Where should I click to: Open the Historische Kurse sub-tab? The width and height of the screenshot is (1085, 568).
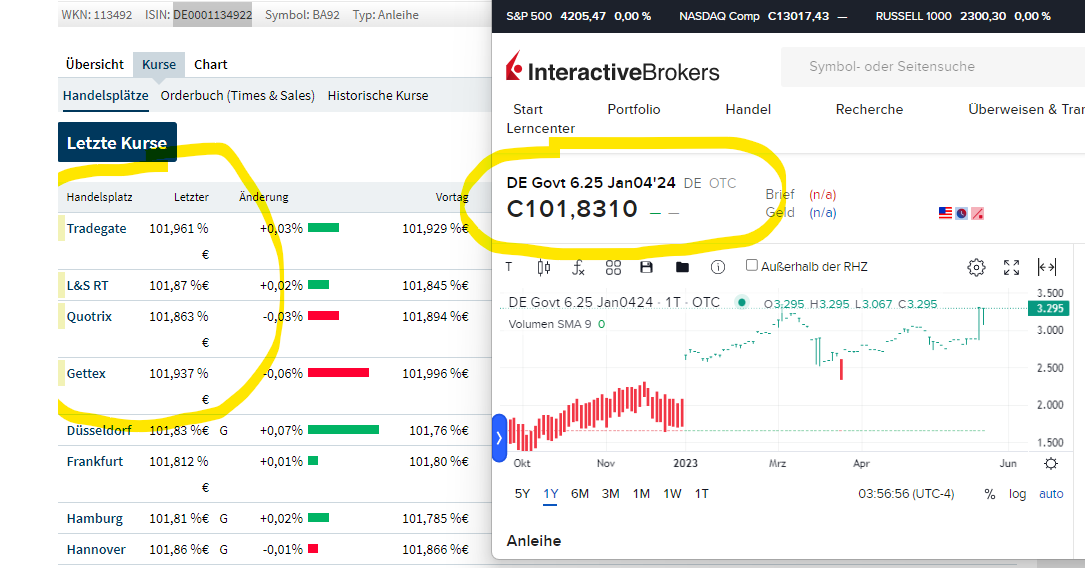[378, 96]
